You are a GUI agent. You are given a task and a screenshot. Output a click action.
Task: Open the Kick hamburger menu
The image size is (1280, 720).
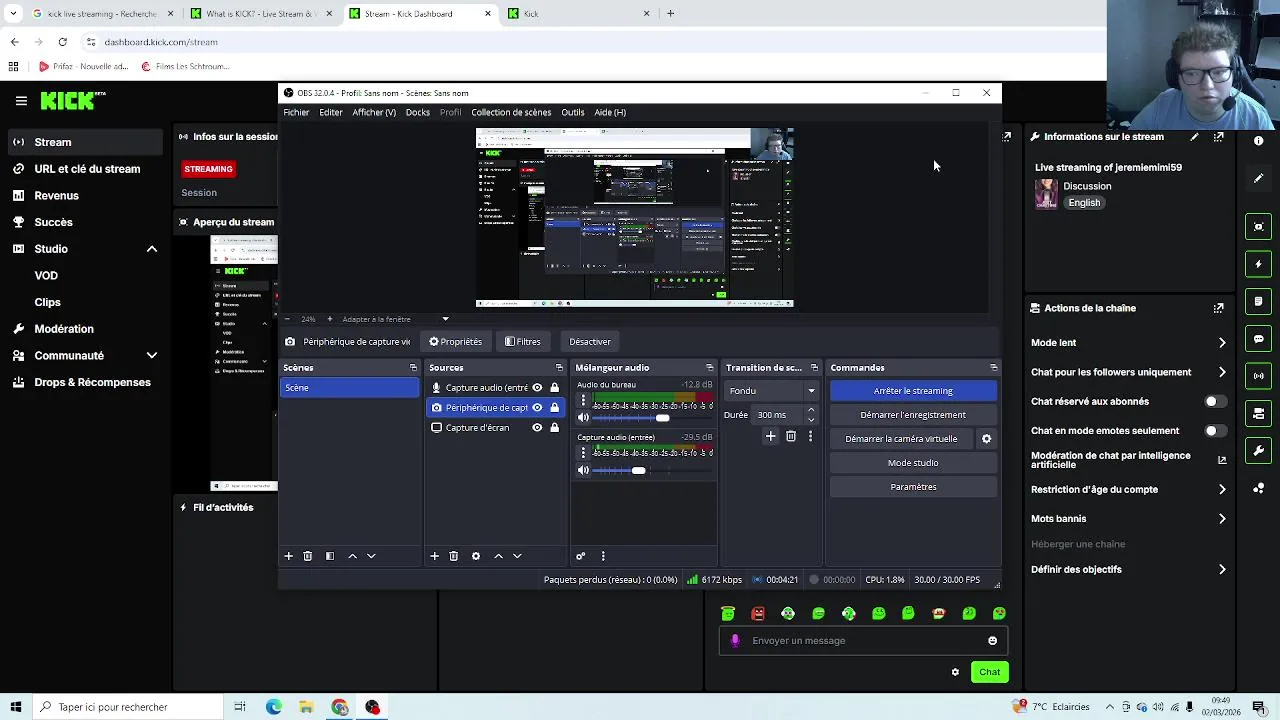(x=21, y=100)
